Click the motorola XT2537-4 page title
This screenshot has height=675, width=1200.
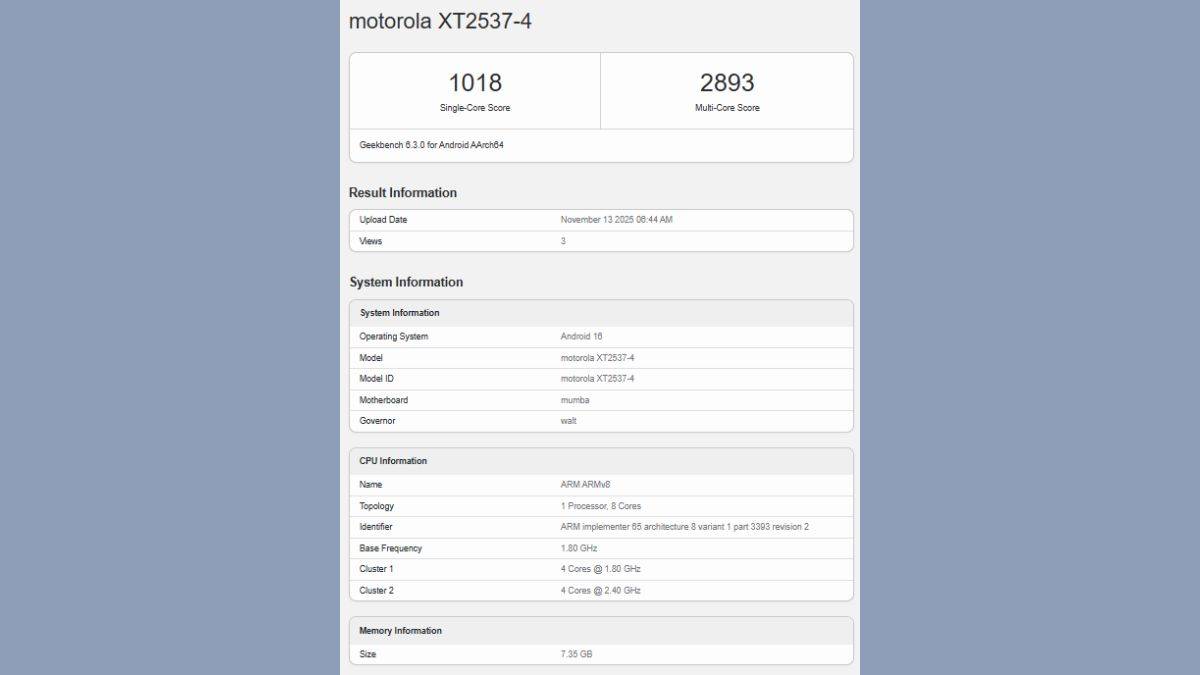pyautogui.click(x=439, y=21)
